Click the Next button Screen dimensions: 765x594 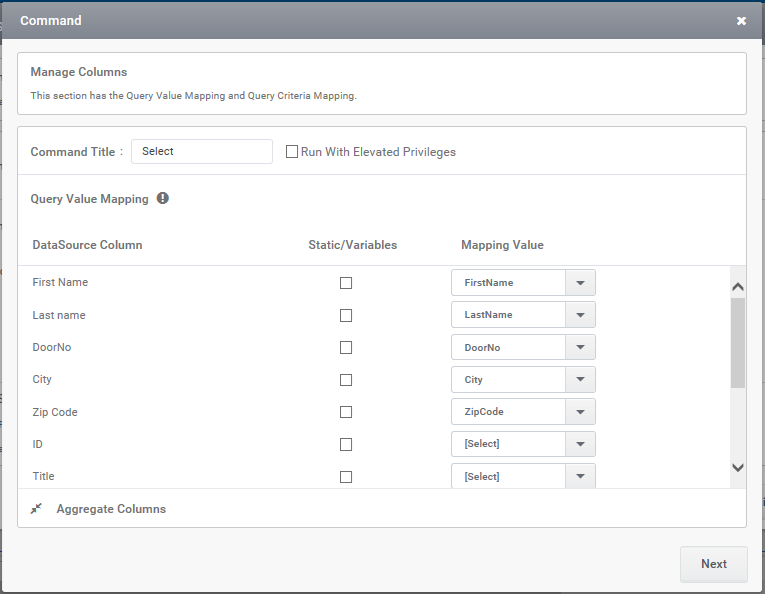pos(714,564)
